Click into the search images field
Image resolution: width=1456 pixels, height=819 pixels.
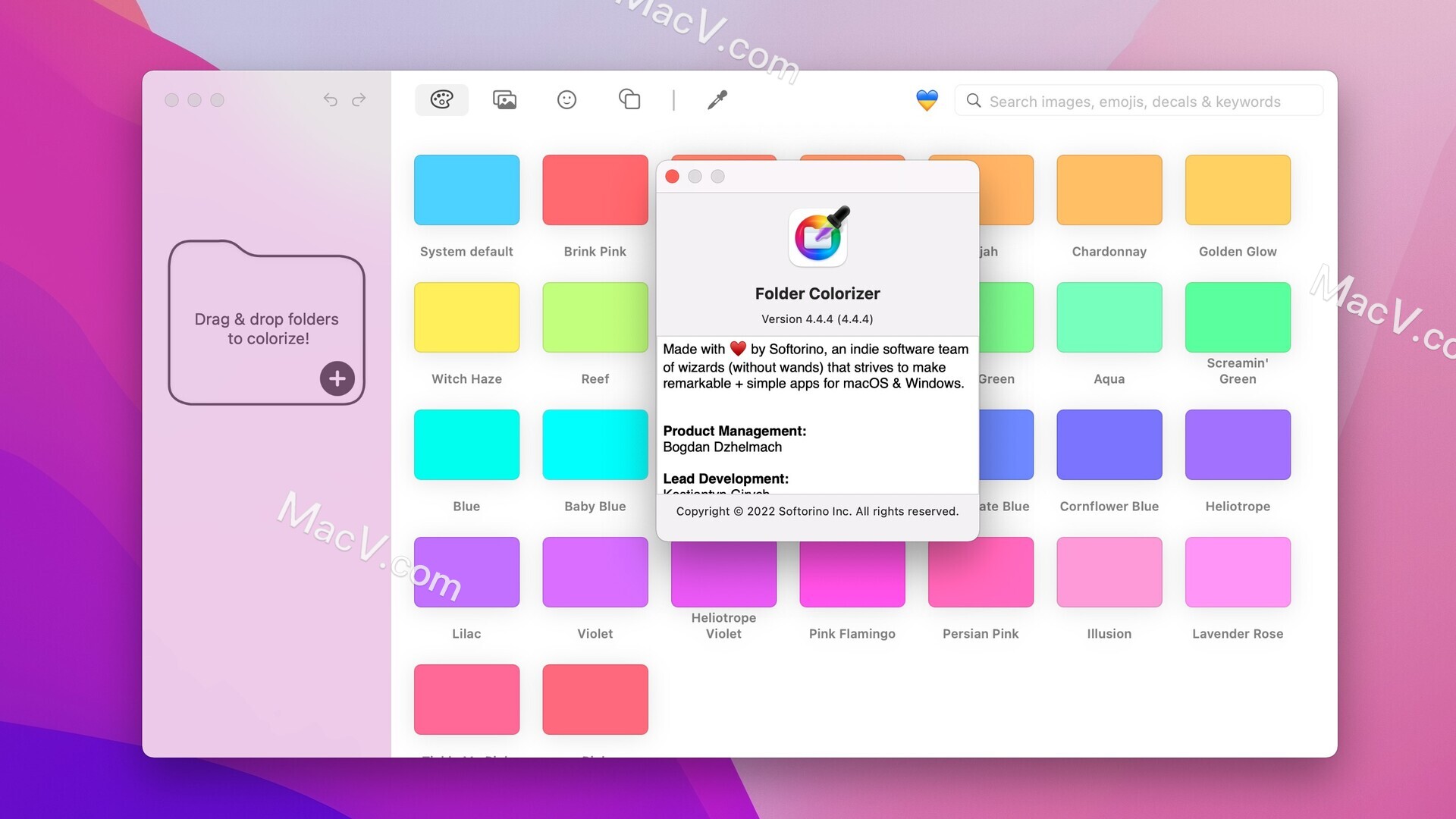click(1139, 101)
